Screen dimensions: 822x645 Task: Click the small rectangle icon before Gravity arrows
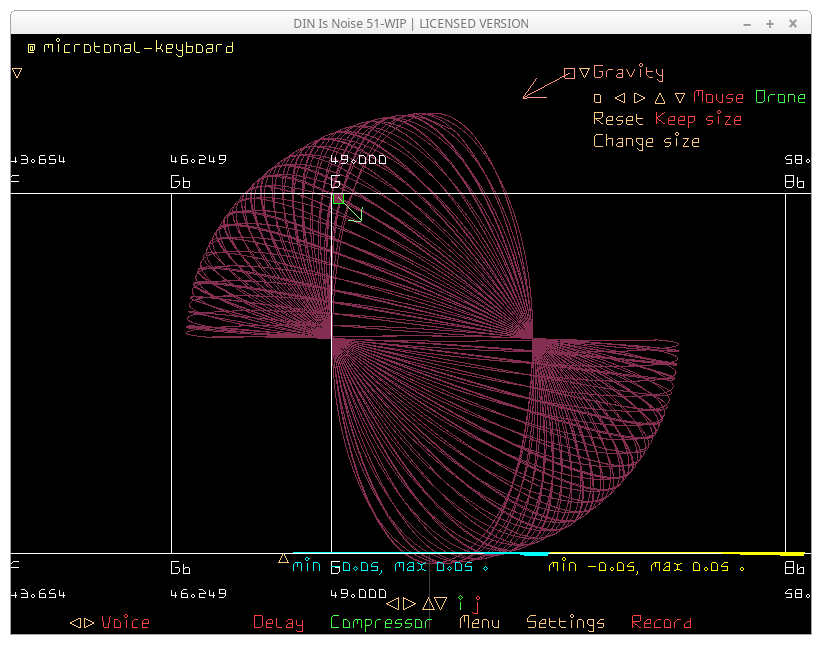coord(597,98)
